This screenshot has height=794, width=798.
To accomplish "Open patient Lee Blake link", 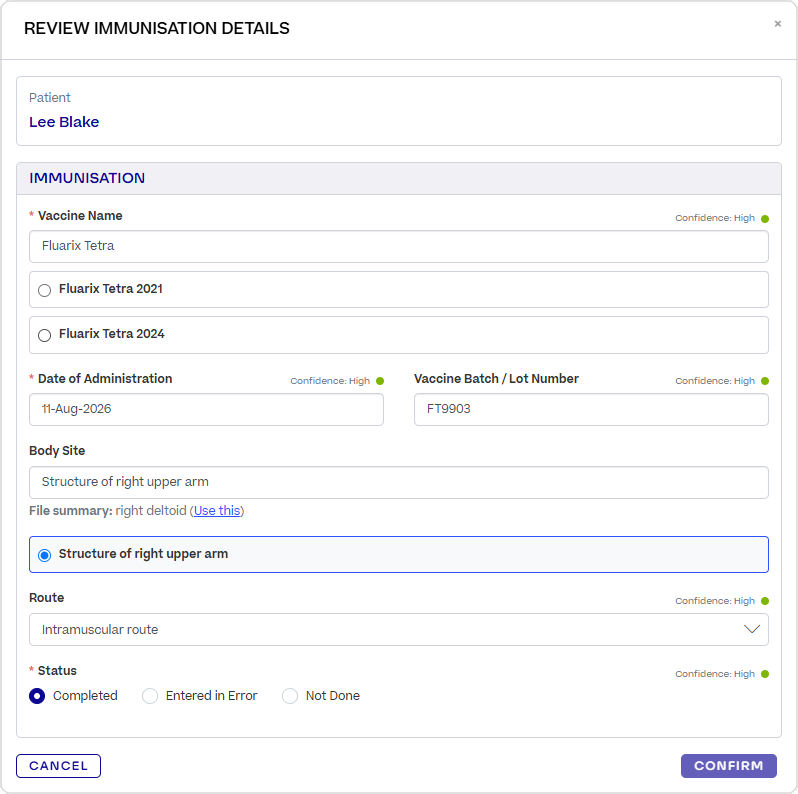I will pos(64,122).
